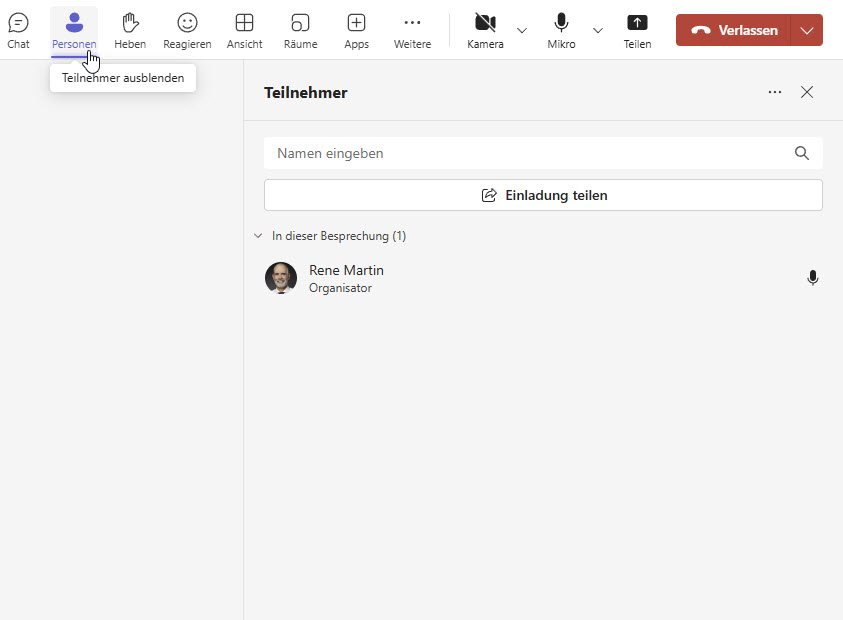843x620 pixels.
Task: Click Rene Martin's avatar
Action: 281,278
